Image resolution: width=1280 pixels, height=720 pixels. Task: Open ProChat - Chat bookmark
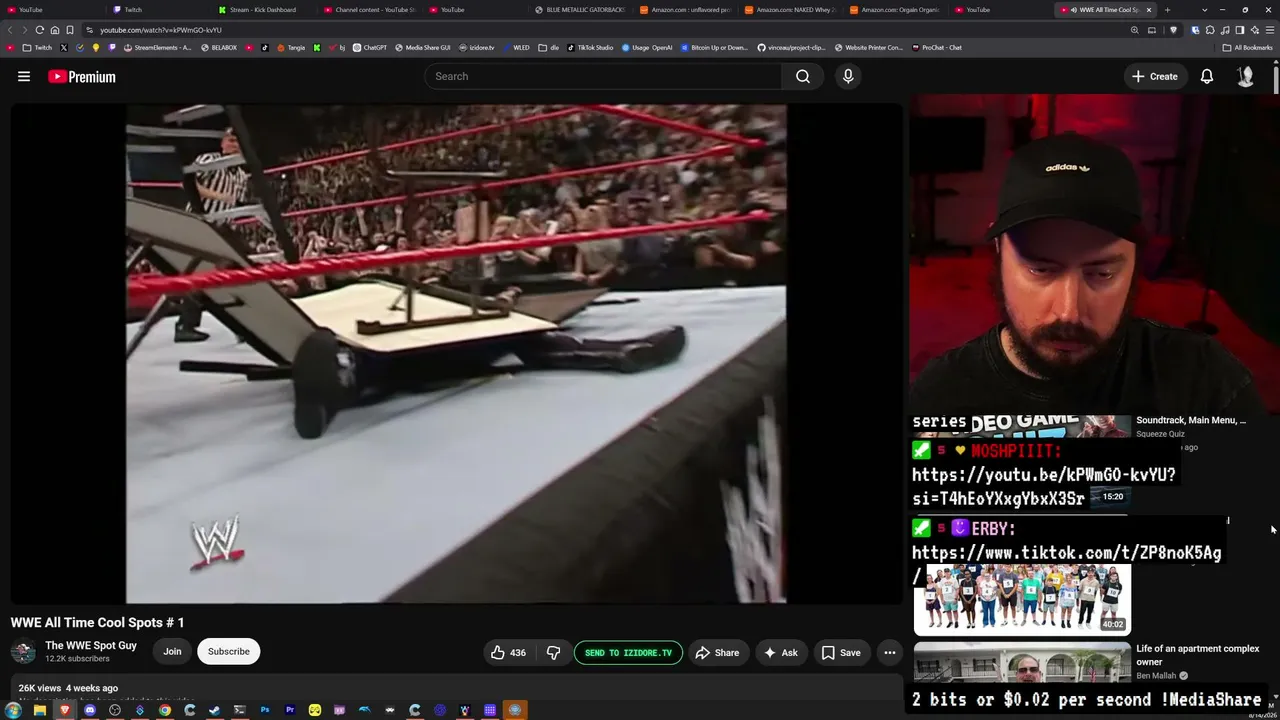tap(936, 47)
